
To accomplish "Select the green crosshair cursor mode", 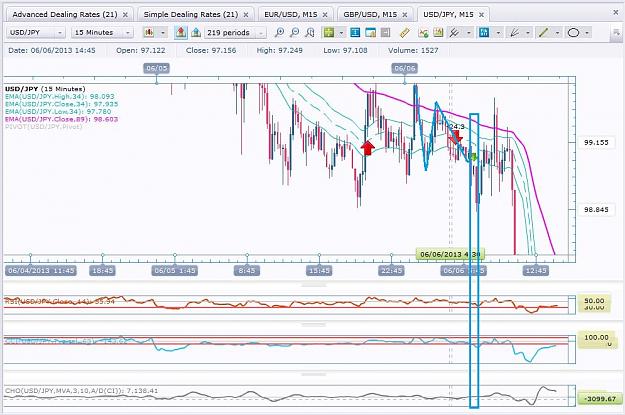I will click(329, 33).
